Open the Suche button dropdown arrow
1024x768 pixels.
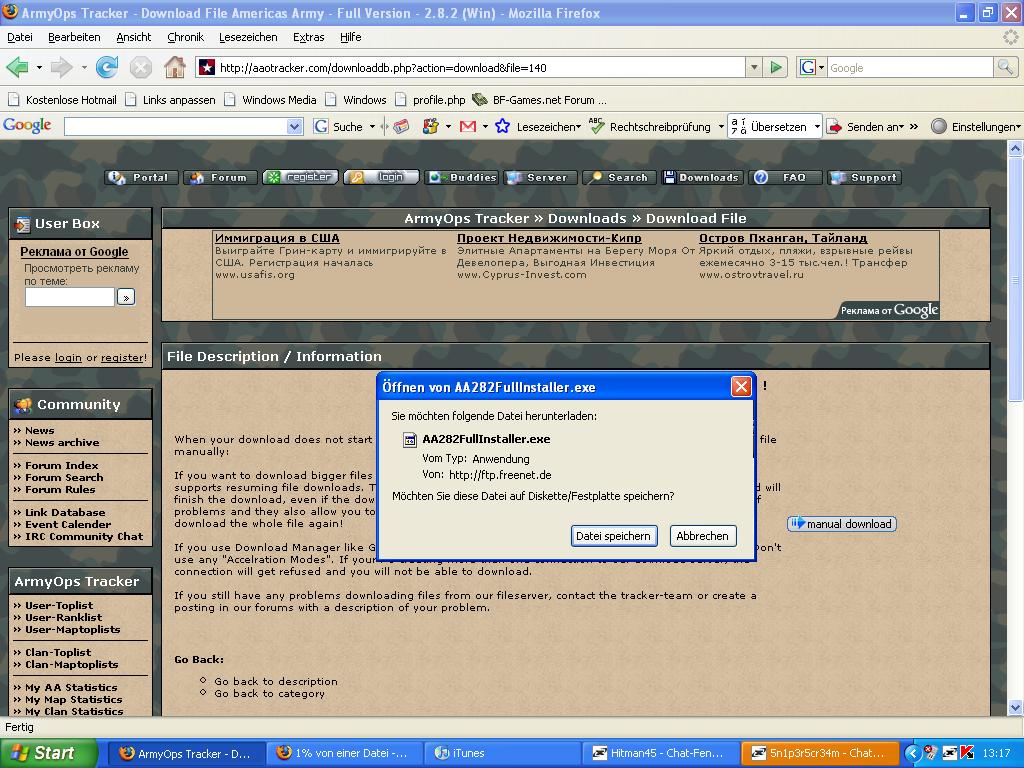(x=372, y=127)
